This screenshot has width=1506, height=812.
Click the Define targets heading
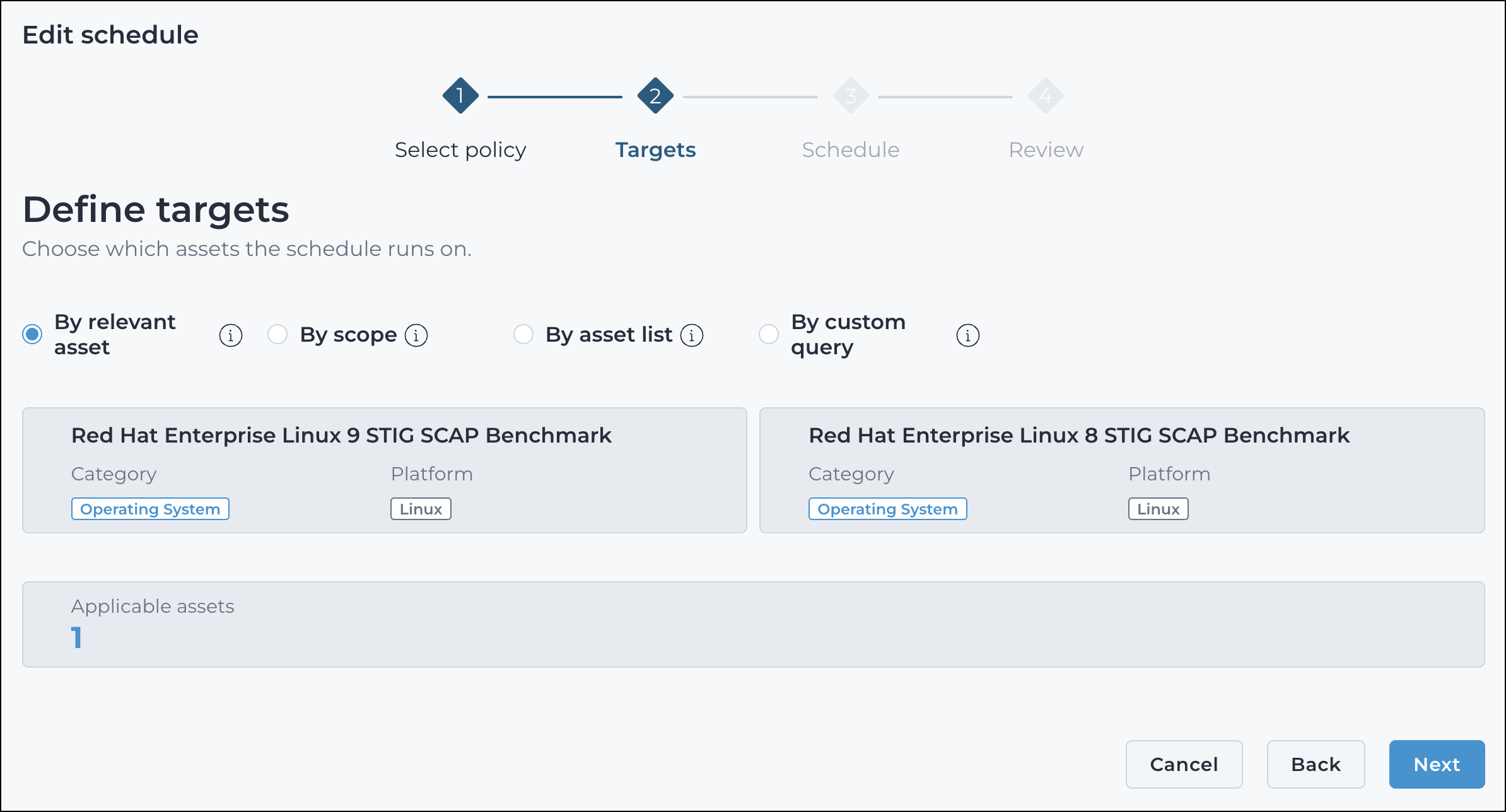coord(156,209)
